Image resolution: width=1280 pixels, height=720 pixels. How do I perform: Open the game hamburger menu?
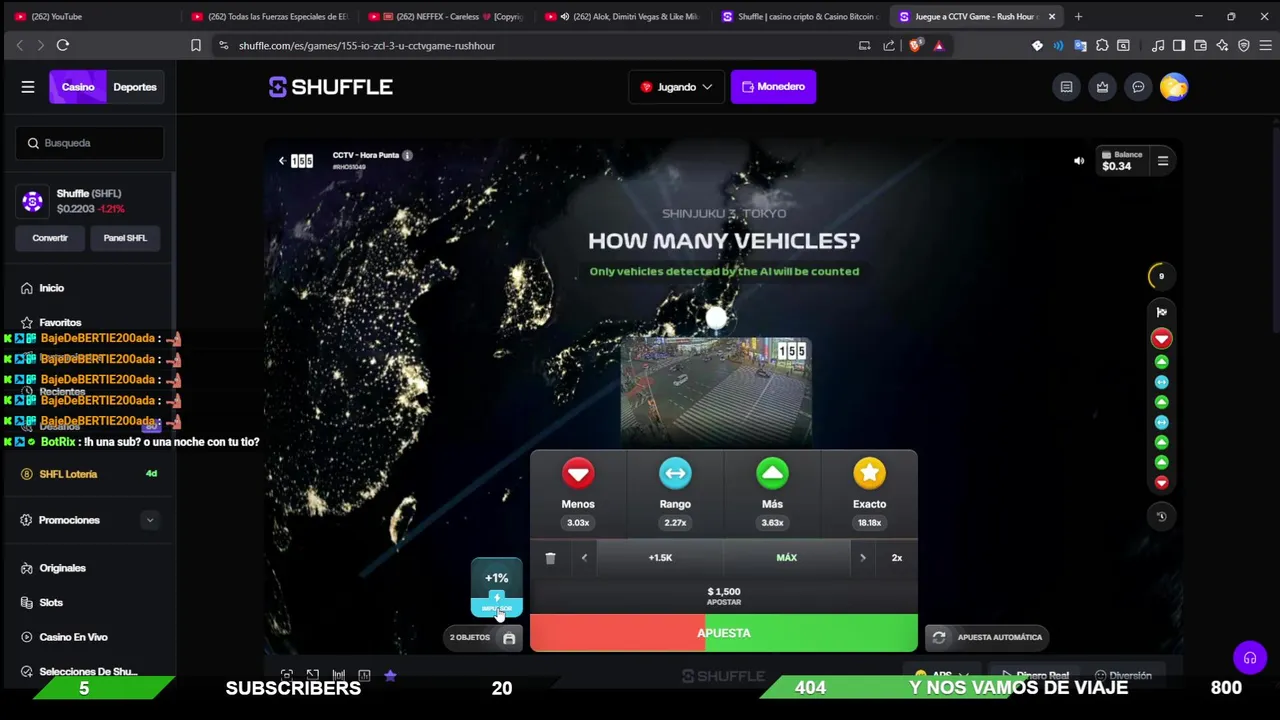tap(1163, 160)
